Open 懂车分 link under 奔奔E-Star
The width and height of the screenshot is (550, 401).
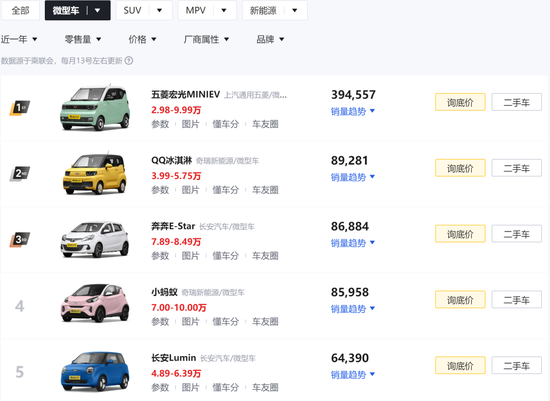click(x=226, y=256)
